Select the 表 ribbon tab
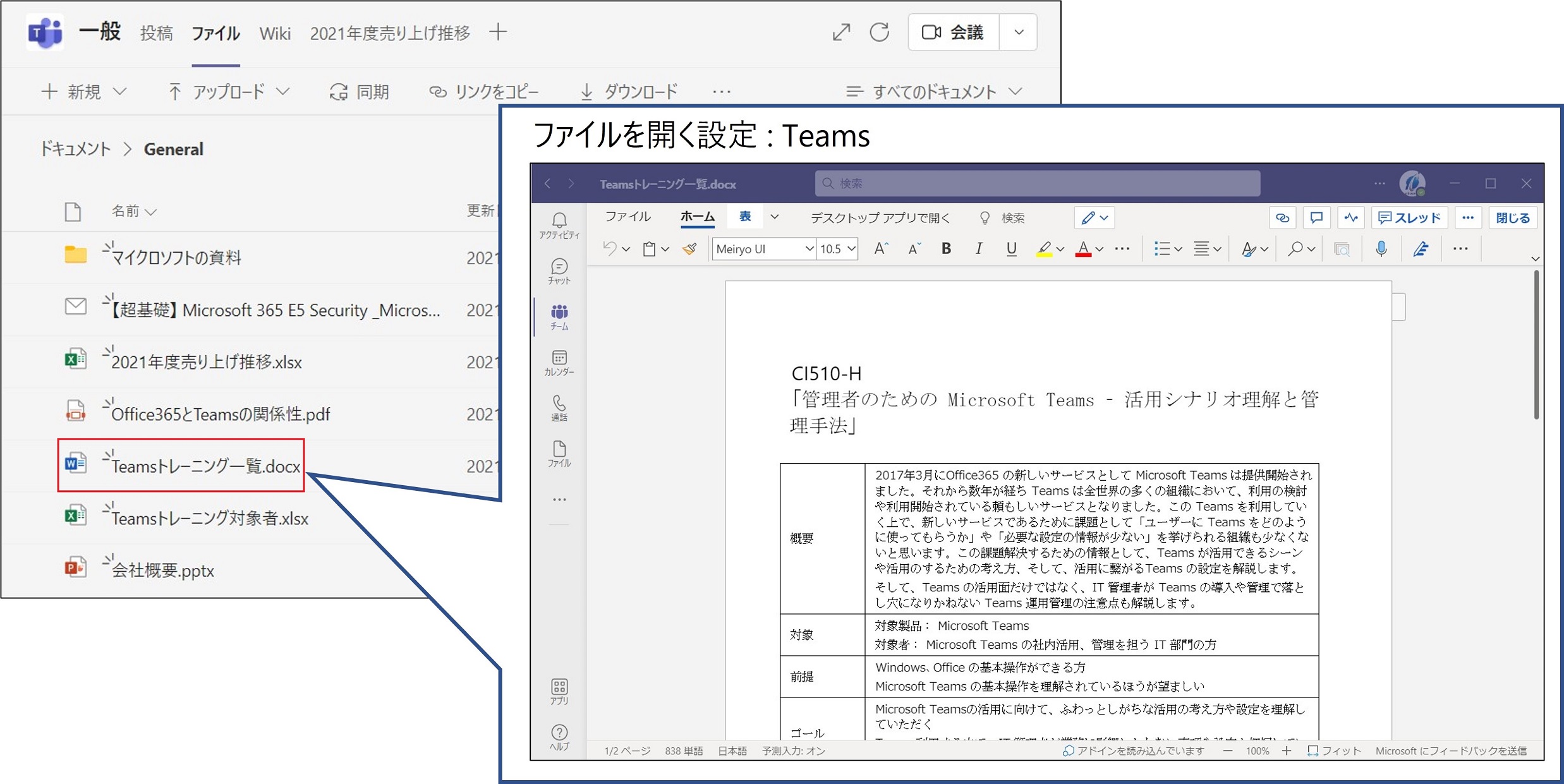1564x784 pixels. click(745, 217)
